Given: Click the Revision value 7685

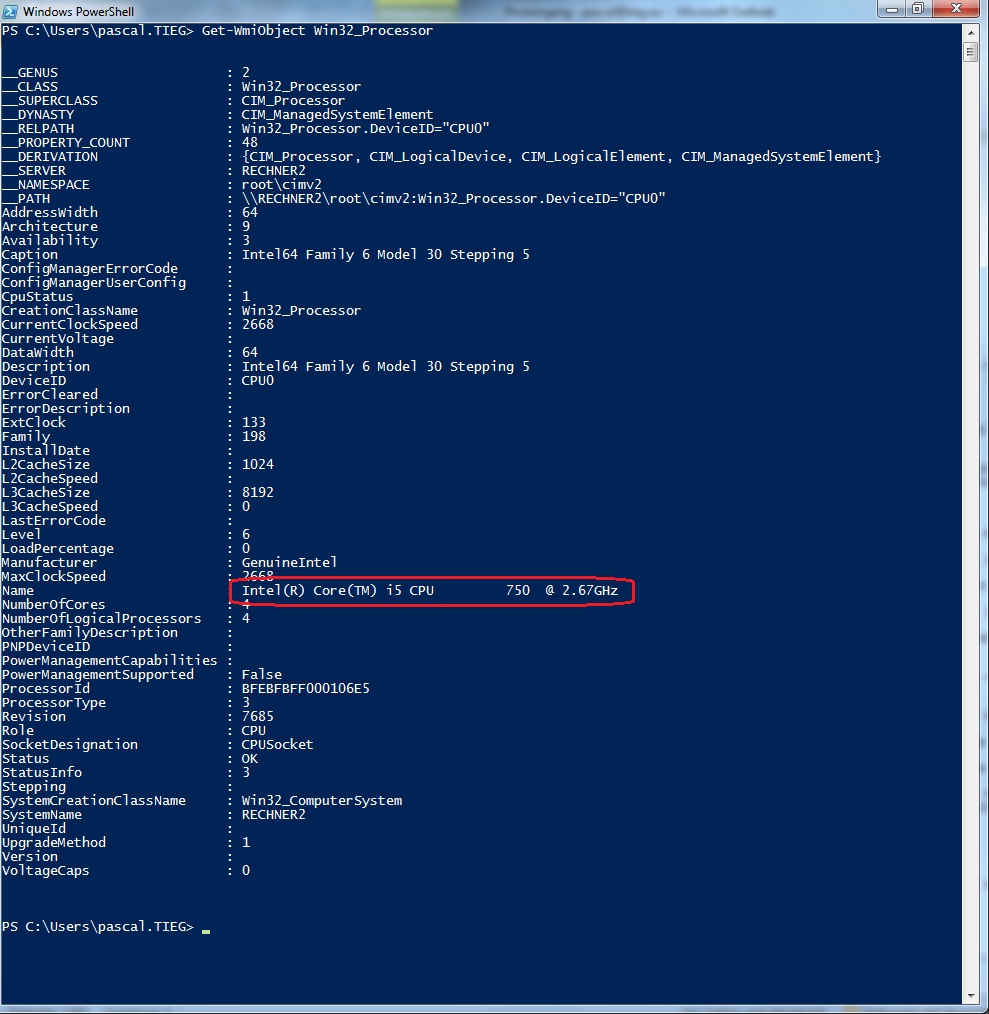Looking at the screenshot, I should click(x=257, y=717).
